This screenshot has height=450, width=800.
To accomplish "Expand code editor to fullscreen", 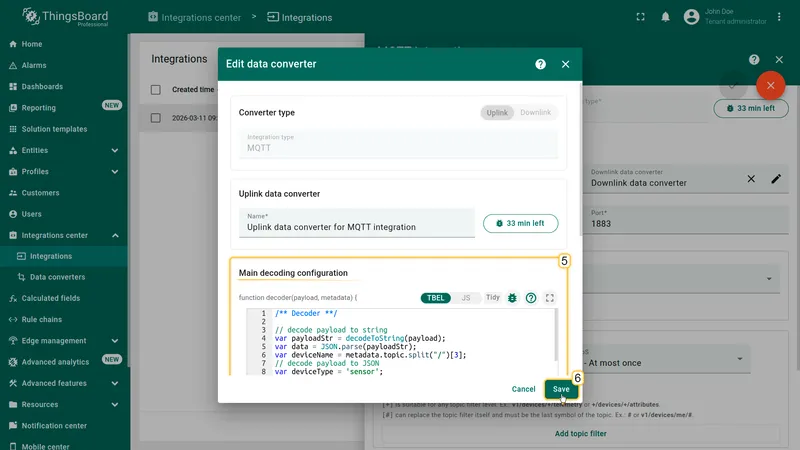I will (549, 298).
